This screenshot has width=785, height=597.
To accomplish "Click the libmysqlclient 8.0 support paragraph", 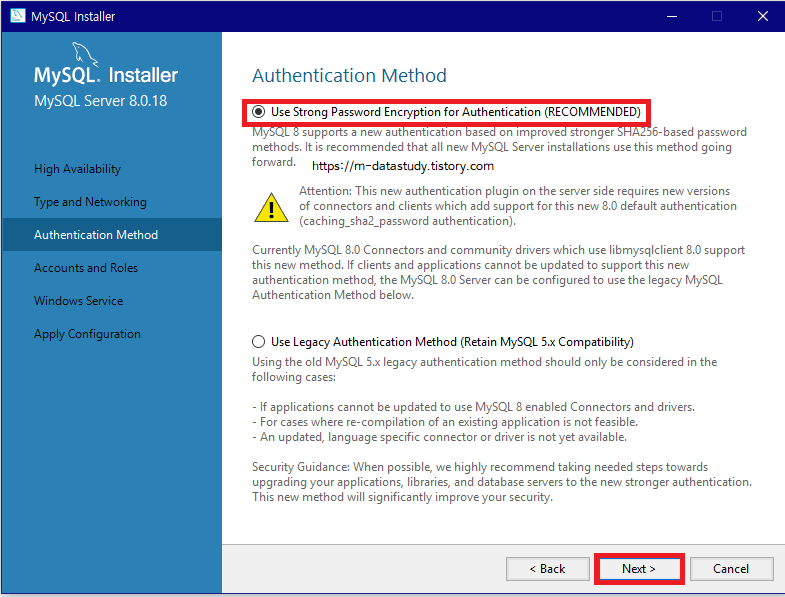I will point(498,272).
